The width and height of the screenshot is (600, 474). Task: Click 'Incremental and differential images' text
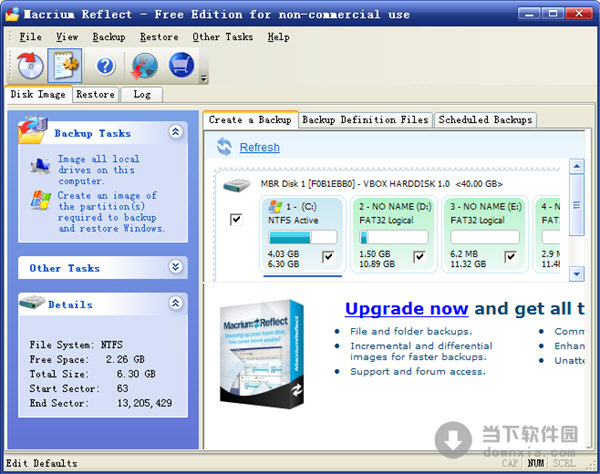[x=421, y=351]
